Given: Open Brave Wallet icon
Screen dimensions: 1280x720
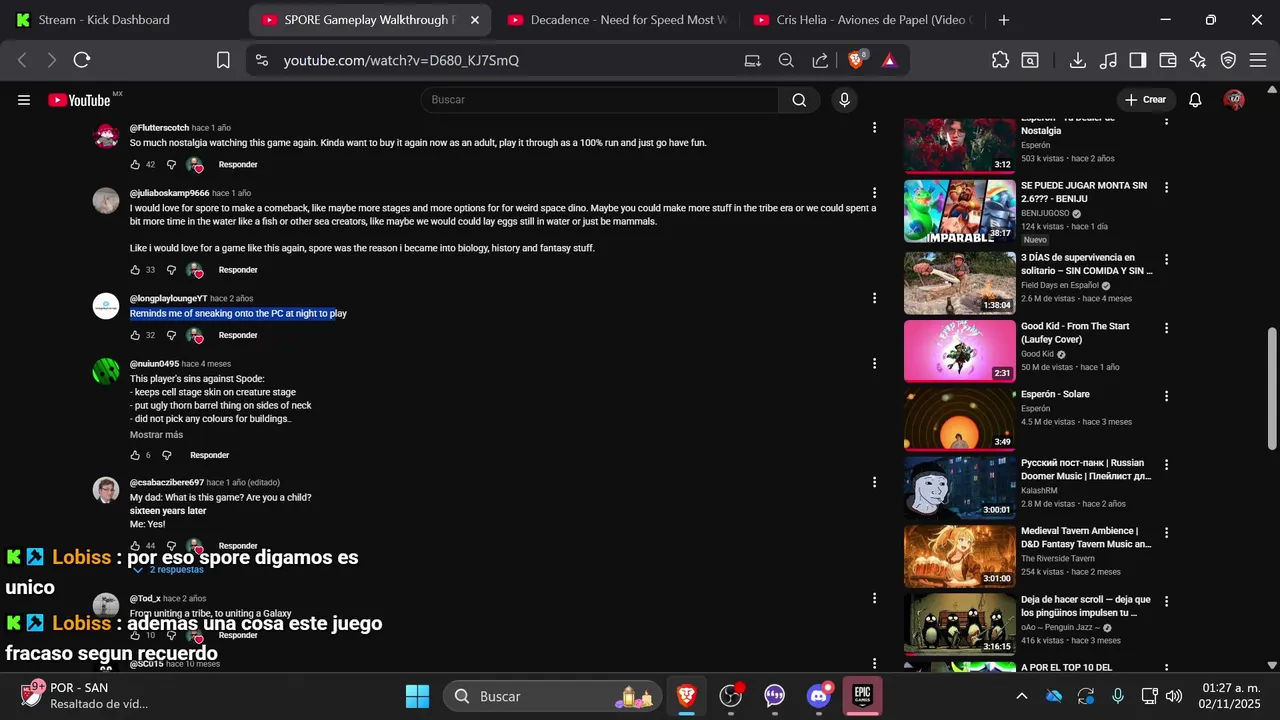Looking at the screenshot, I should tap(1167, 60).
